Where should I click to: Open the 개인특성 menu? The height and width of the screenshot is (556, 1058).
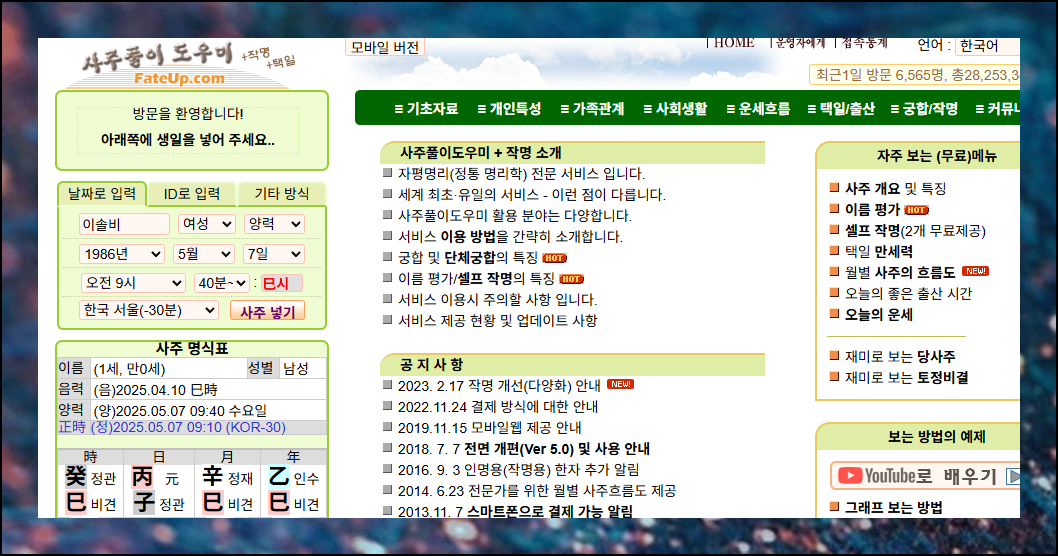509,109
